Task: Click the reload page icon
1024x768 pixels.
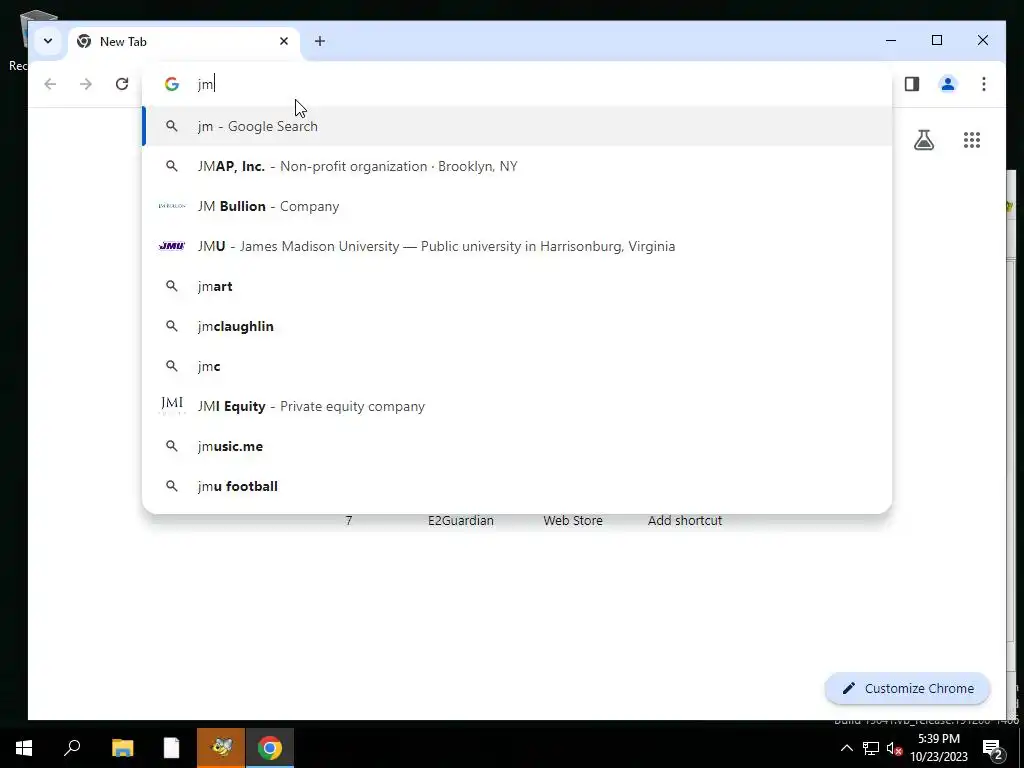Action: (x=121, y=84)
